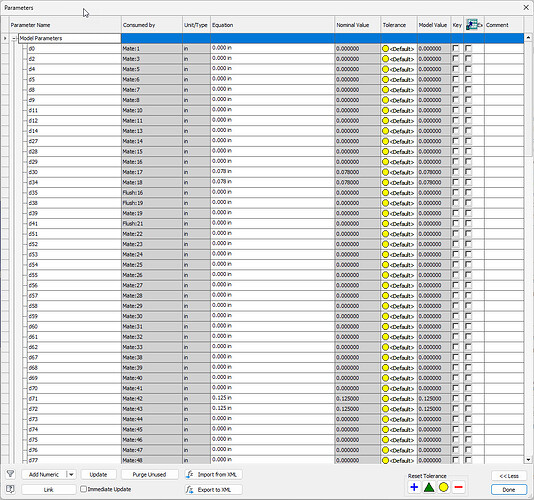Click tolerance yellow circle in d41 row

coord(385,224)
